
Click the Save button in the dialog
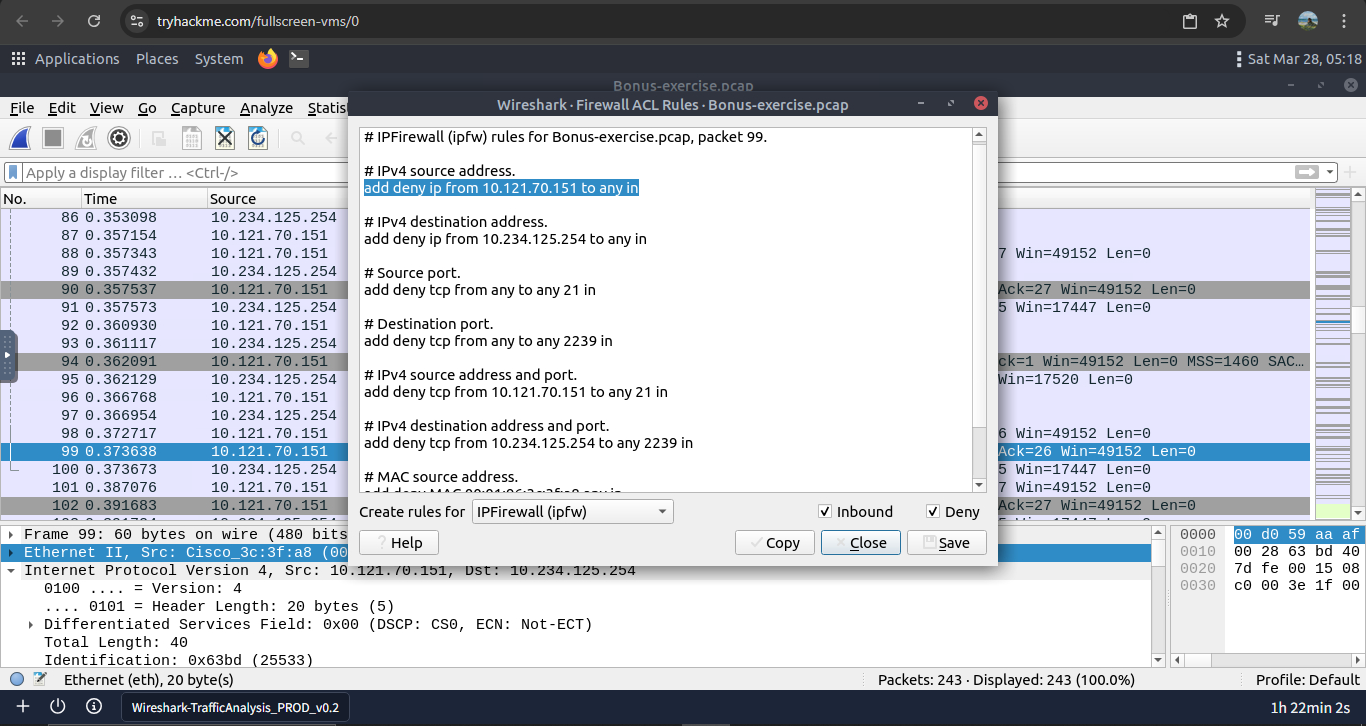[x=947, y=543]
